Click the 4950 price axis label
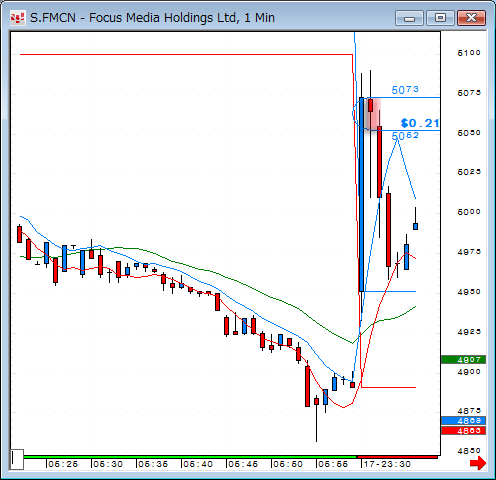Screen dimensions: 496x480 [x=469, y=292]
